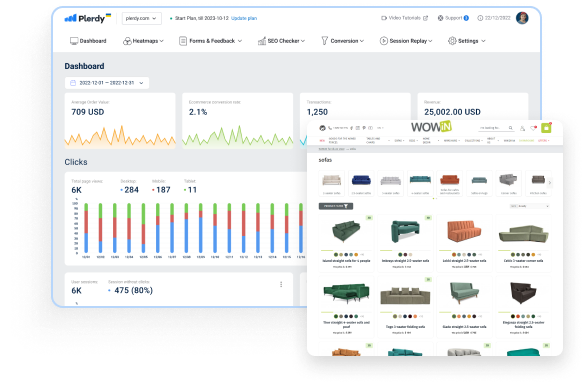This screenshot has width=584, height=384.
Task: Pick the orange color swatch under orange sofa
Action: tap(454, 254)
